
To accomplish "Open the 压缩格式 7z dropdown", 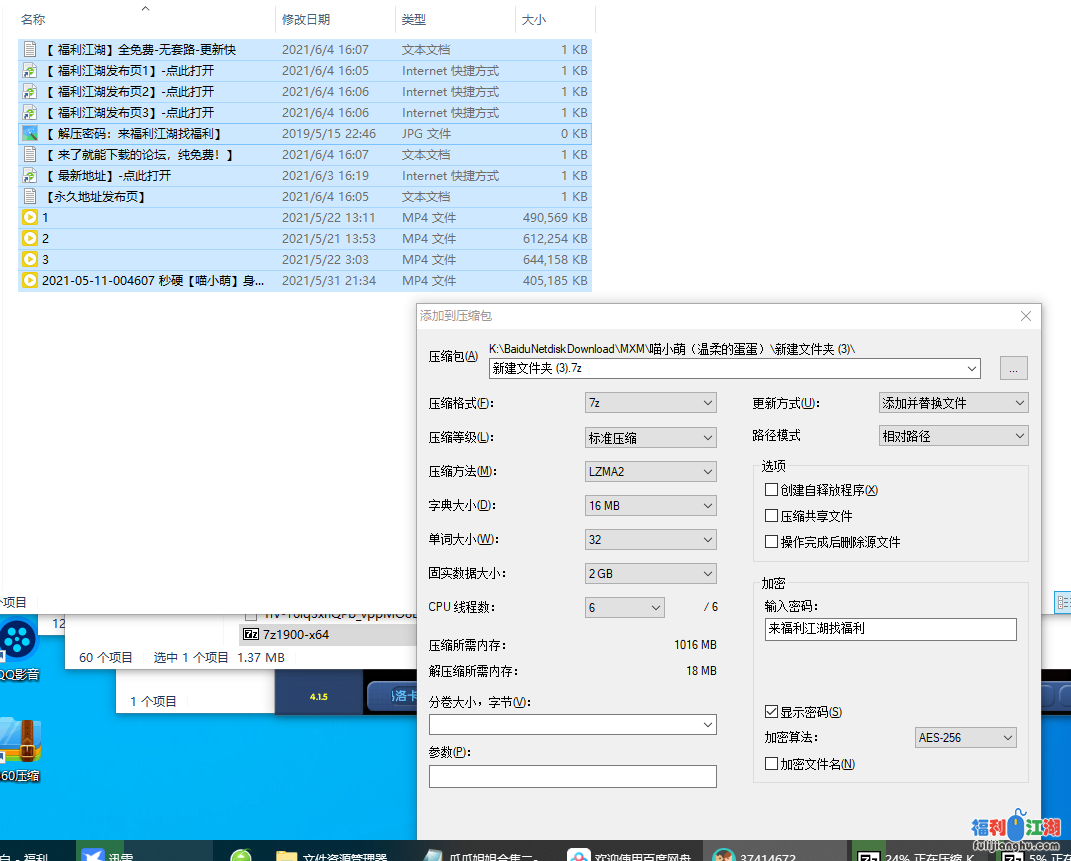I will pyautogui.click(x=651, y=403).
